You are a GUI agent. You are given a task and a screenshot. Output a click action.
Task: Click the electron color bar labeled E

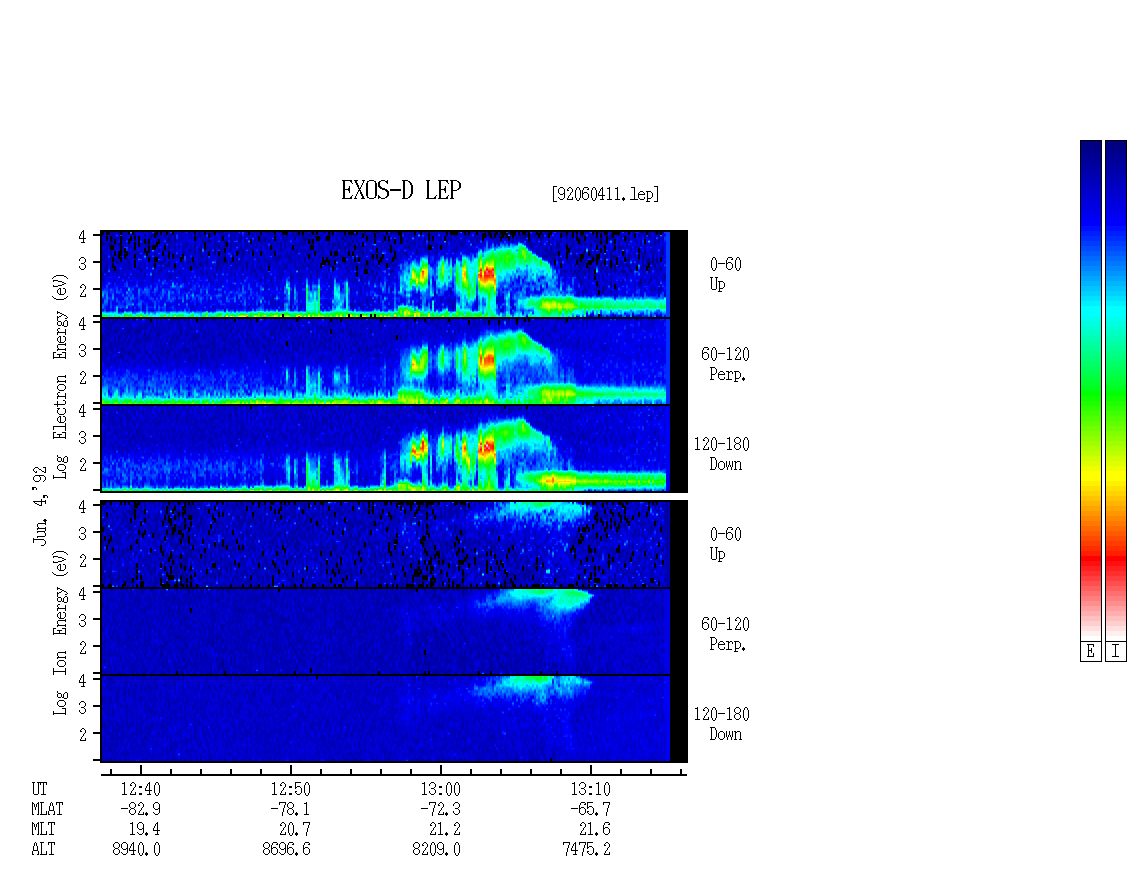(x=1090, y=390)
